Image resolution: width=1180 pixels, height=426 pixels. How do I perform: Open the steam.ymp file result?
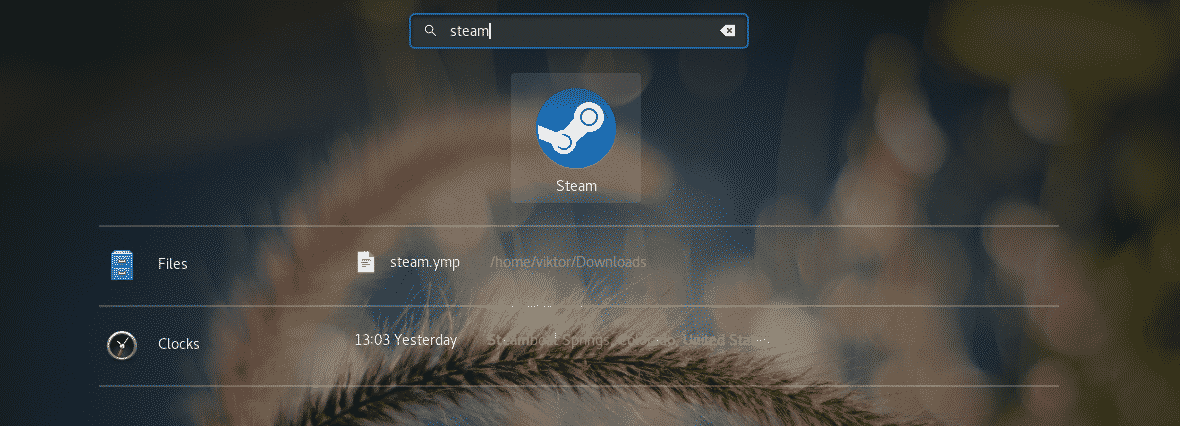click(424, 263)
